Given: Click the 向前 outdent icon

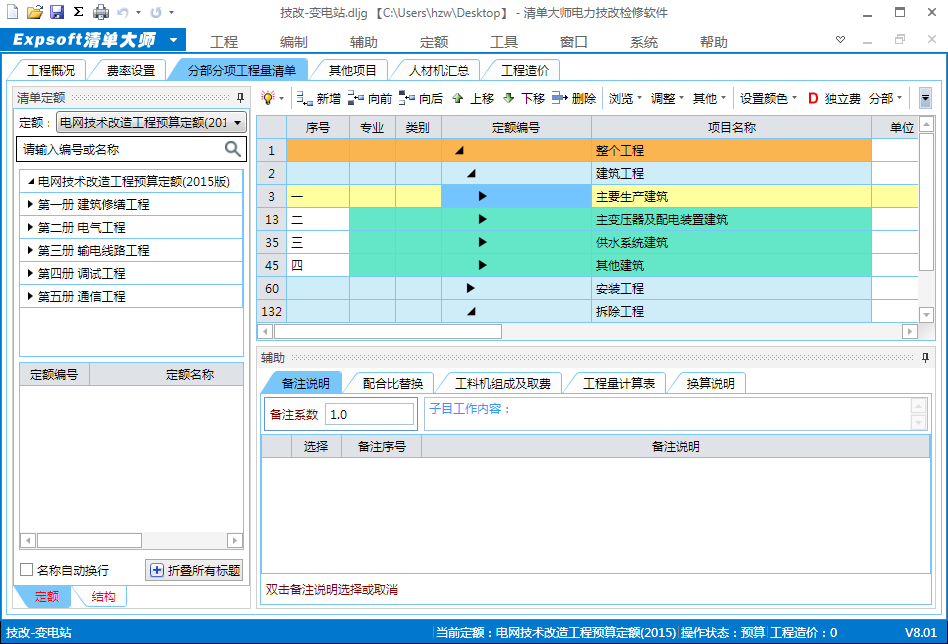Looking at the screenshot, I should point(356,98).
